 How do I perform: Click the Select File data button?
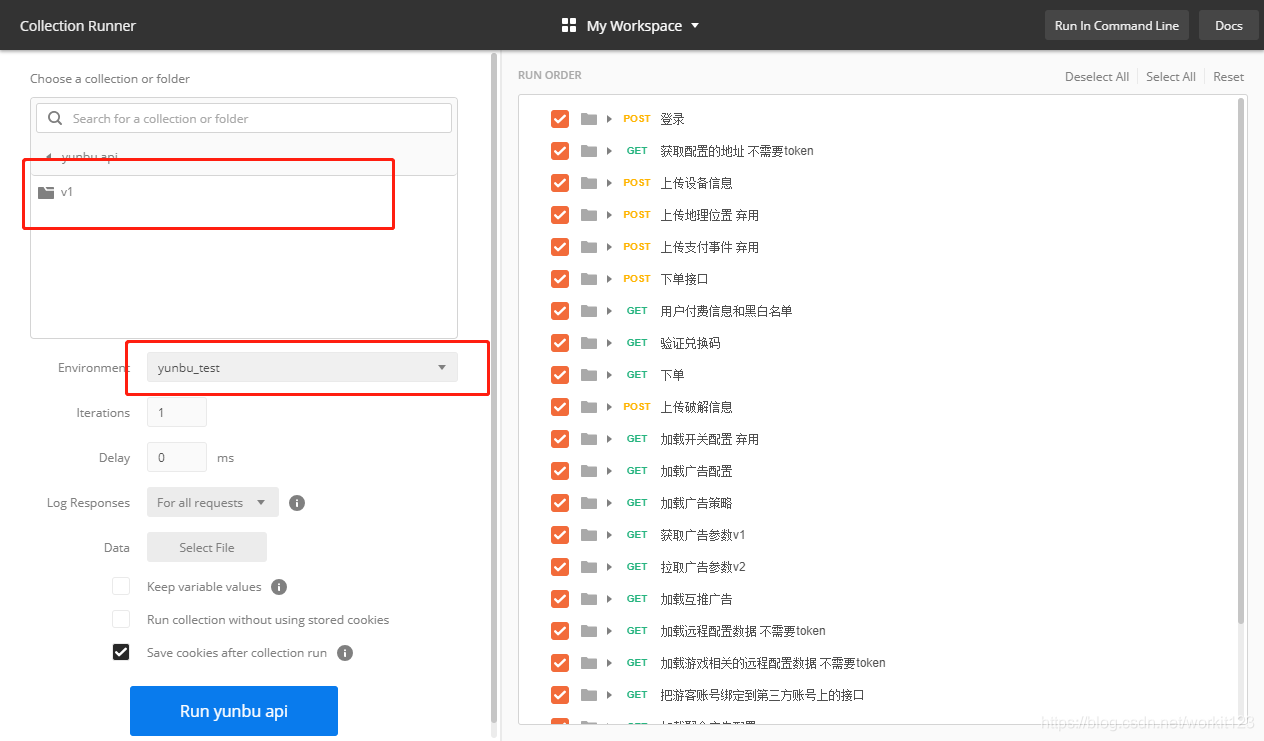pos(207,547)
